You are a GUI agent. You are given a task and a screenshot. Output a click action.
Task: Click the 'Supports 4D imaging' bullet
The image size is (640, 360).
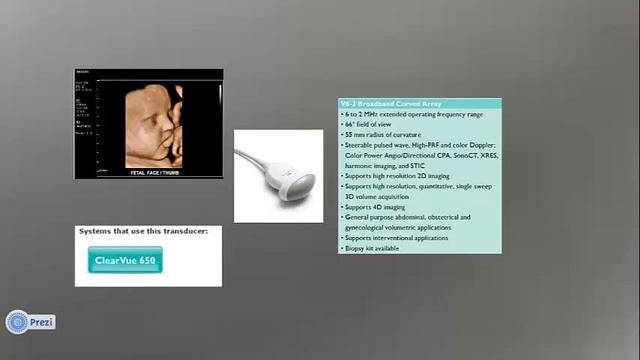[x=375, y=207]
